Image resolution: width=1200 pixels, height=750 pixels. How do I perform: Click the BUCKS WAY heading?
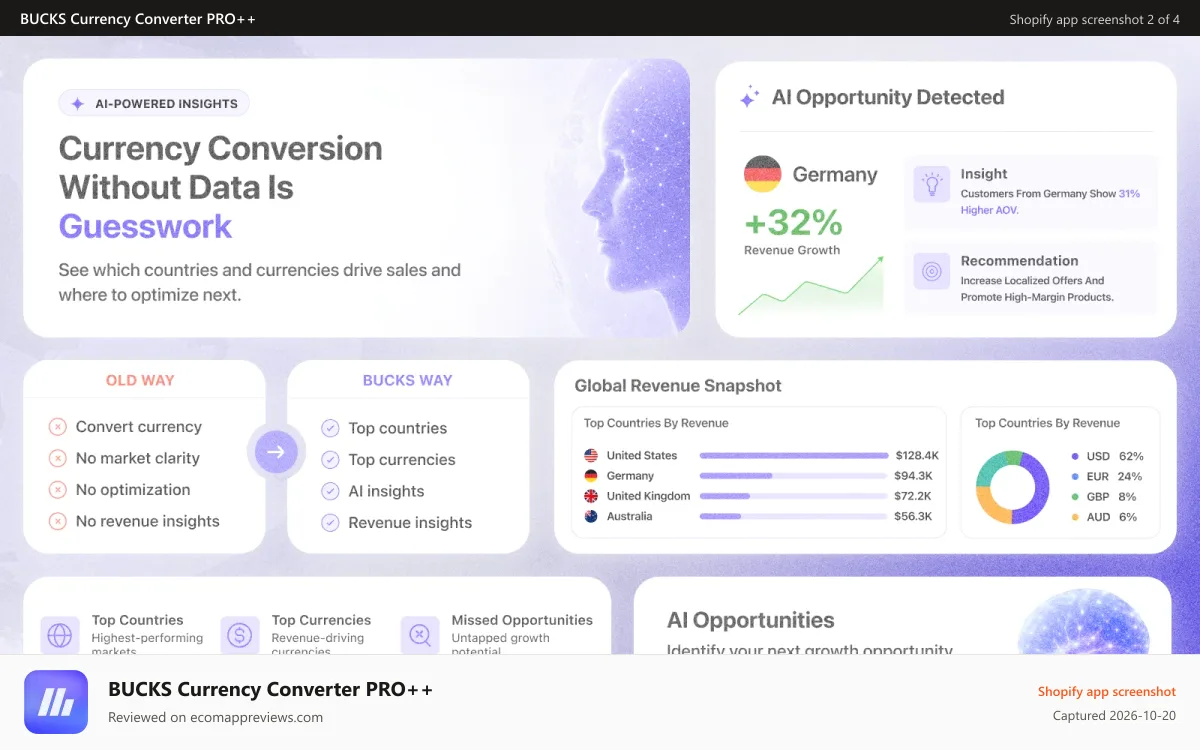click(408, 380)
